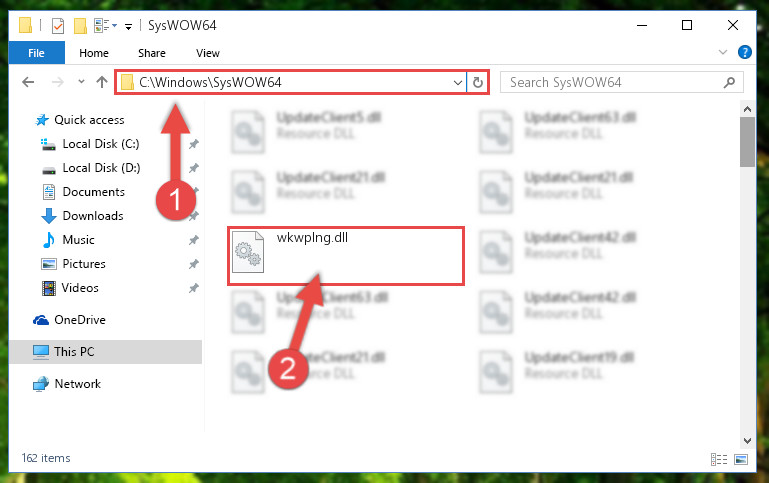
Task: Click the Properties icon in Quick Access Toolbar
Action: (x=57, y=25)
